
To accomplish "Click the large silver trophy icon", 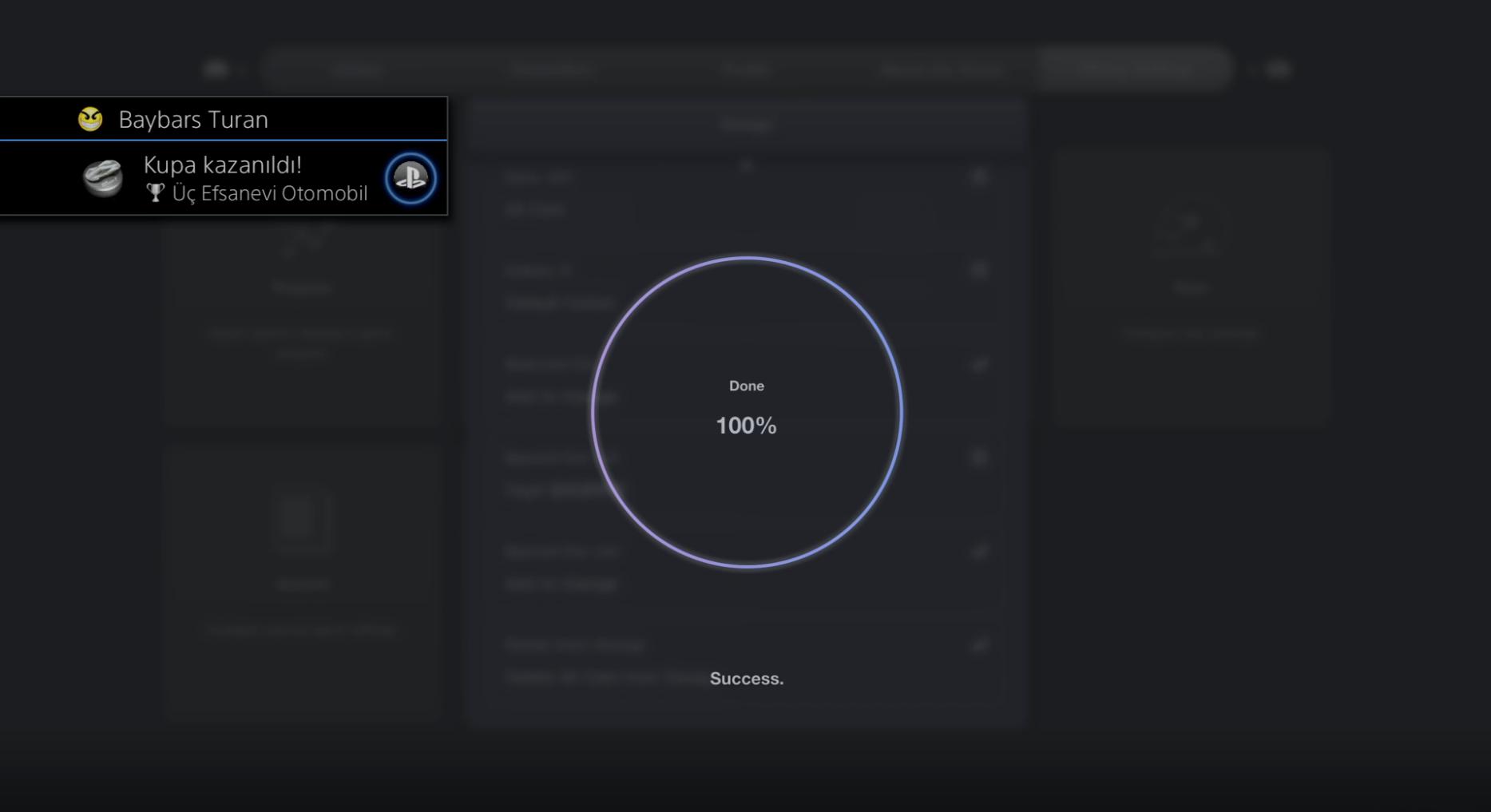I will pos(103,178).
